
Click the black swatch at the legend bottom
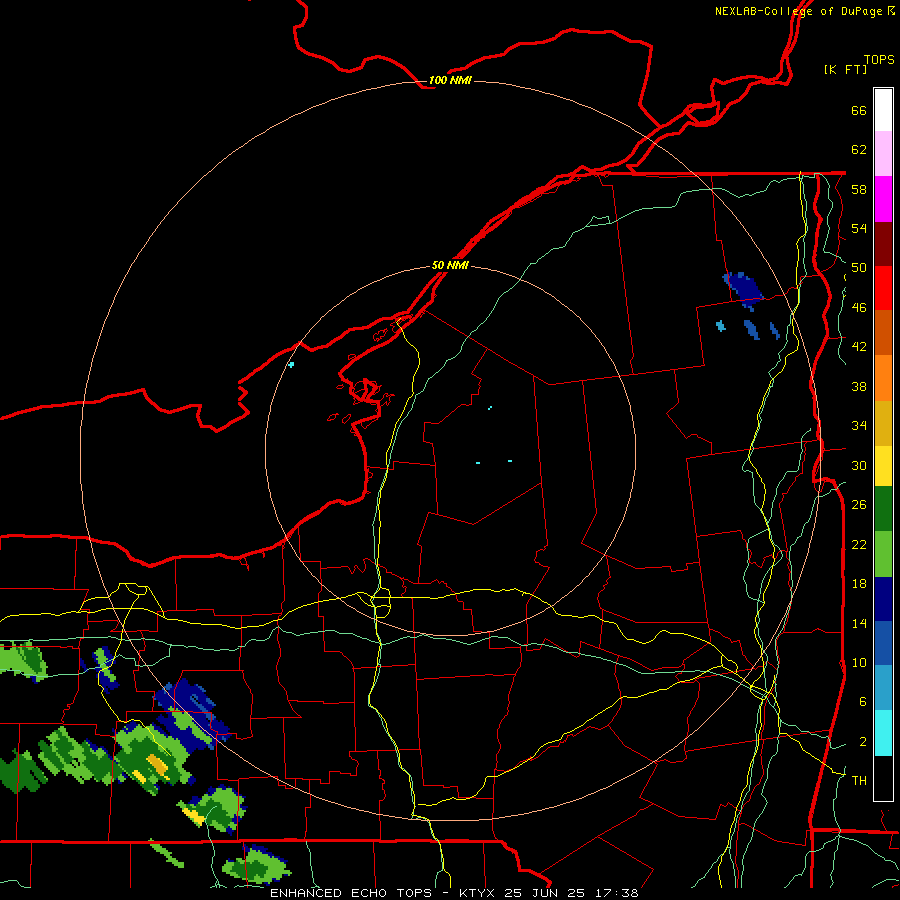883,778
